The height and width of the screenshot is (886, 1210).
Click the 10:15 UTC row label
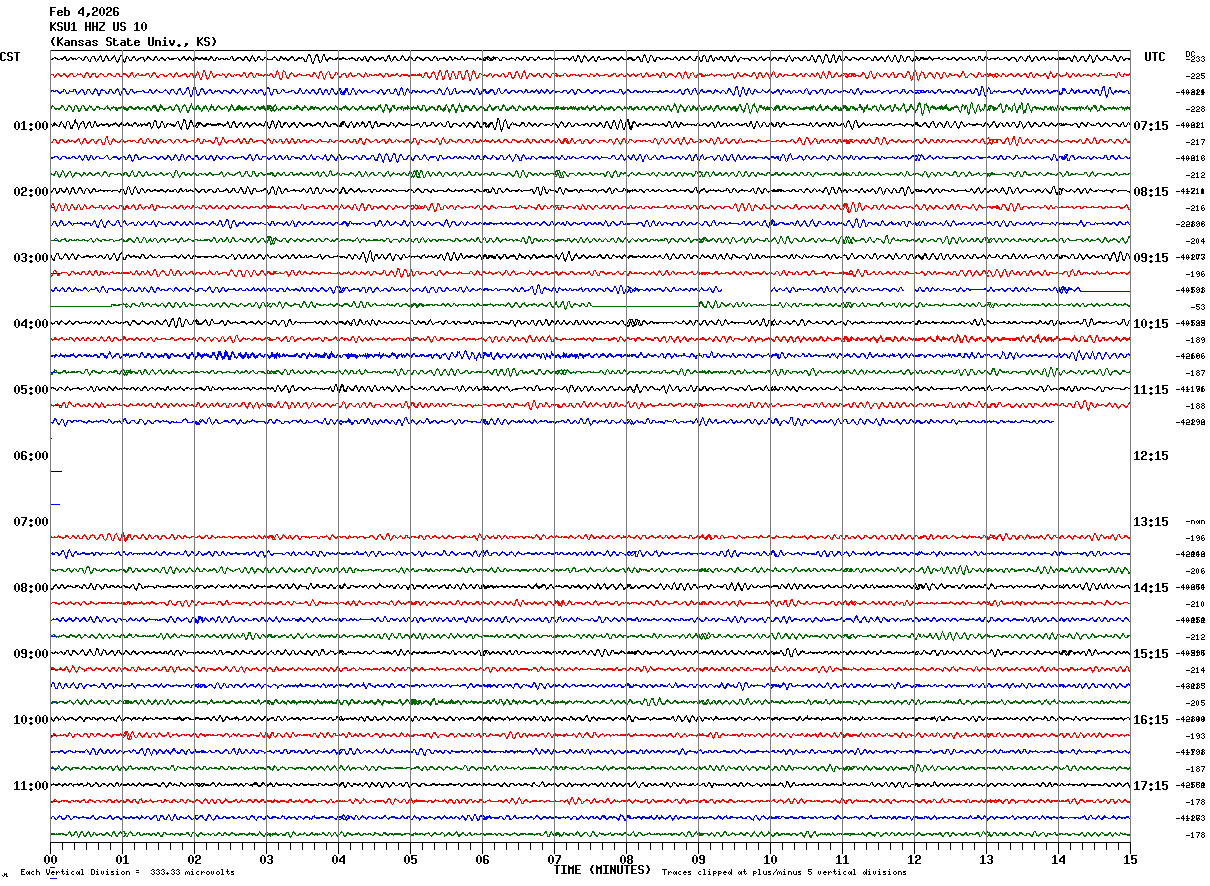1151,324
